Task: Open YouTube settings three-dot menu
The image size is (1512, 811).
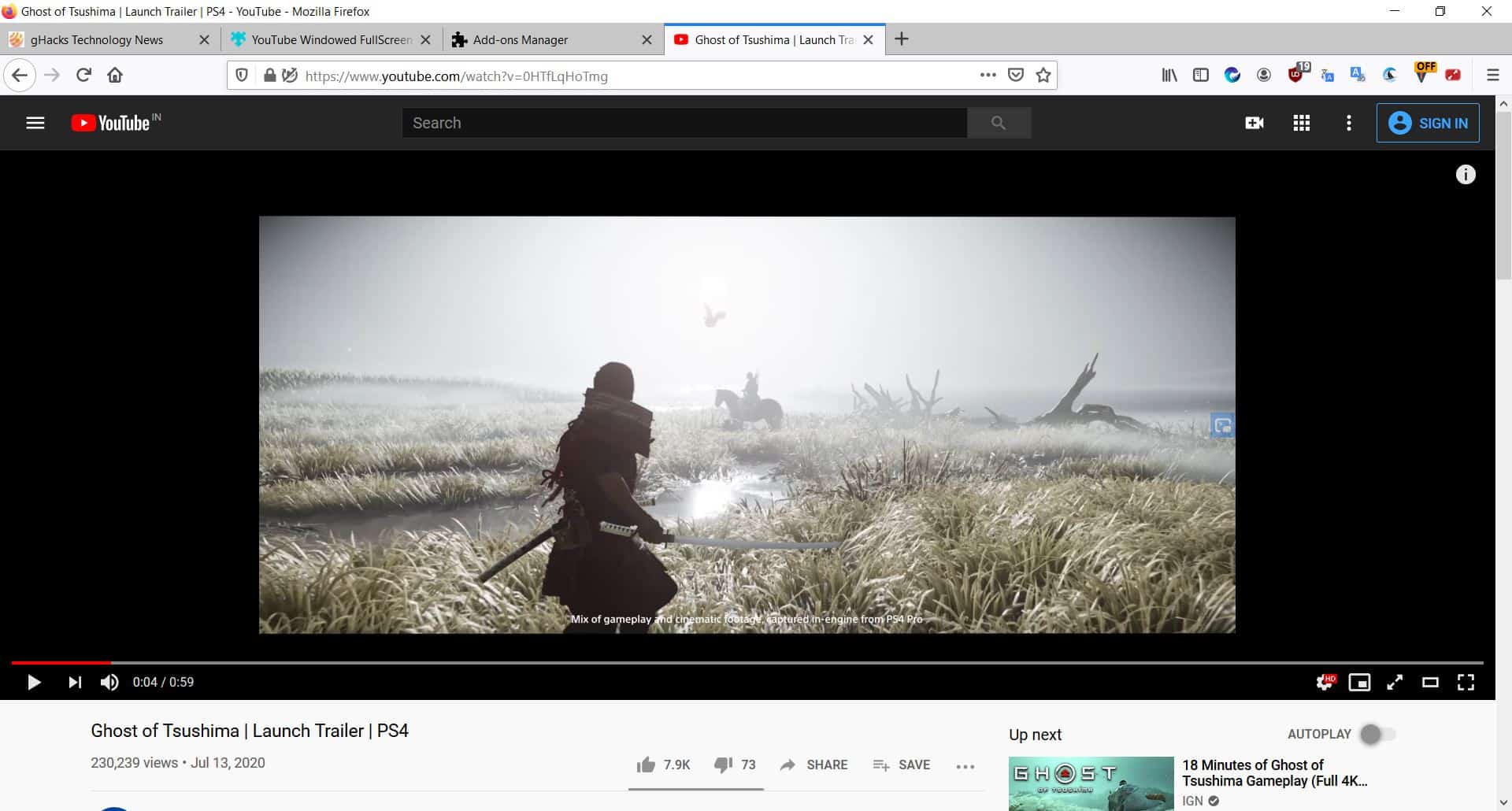Action: pos(1349,123)
